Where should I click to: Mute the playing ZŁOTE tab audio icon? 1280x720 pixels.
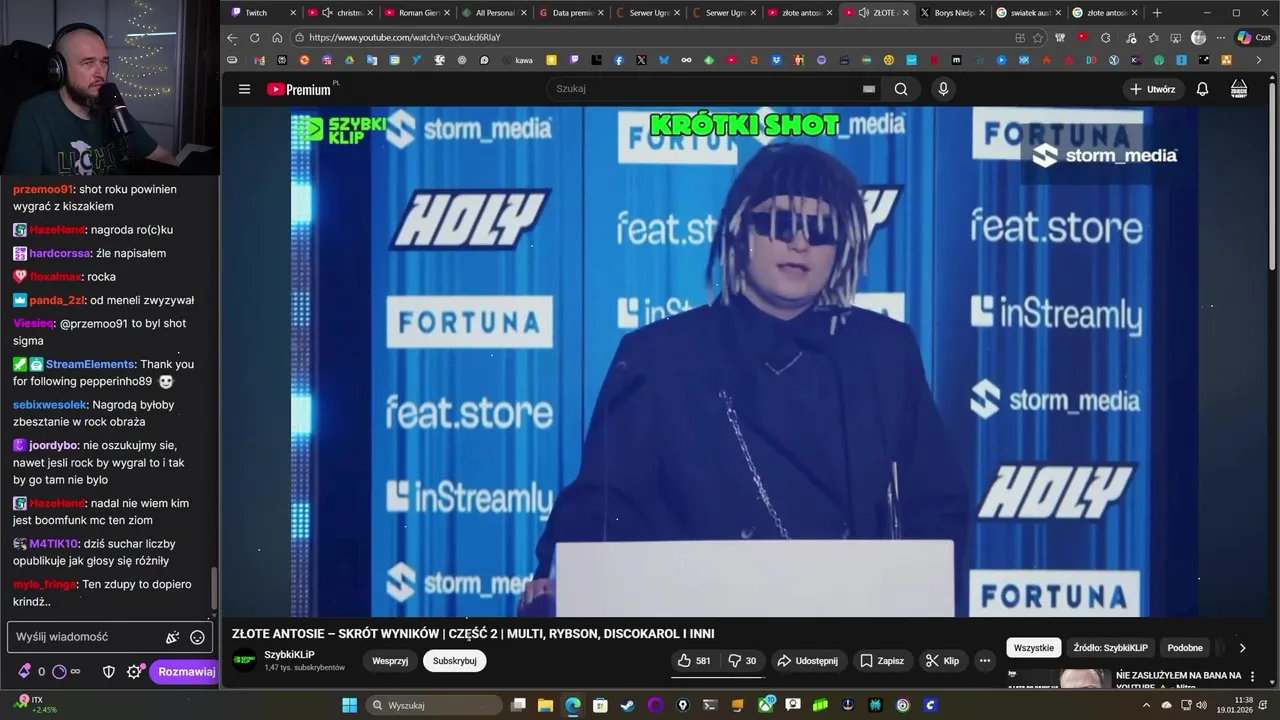pos(863,13)
